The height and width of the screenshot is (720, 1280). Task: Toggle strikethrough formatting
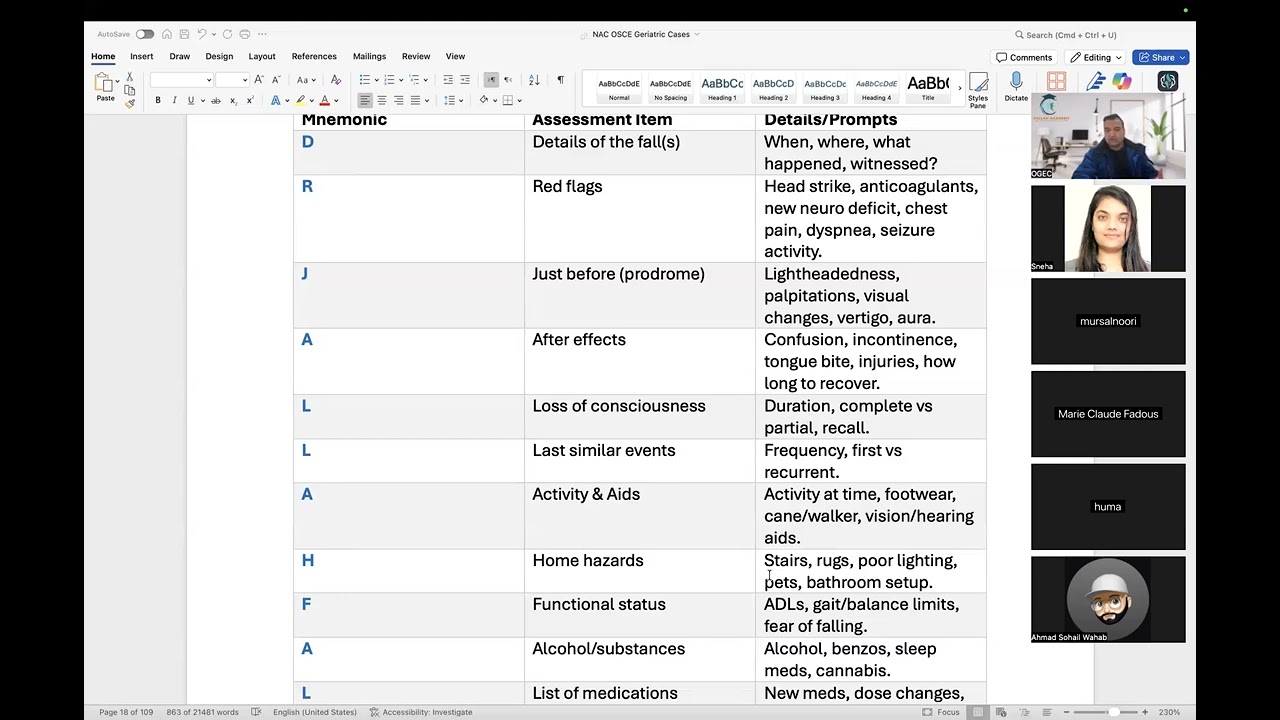click(x=215, y=100)
